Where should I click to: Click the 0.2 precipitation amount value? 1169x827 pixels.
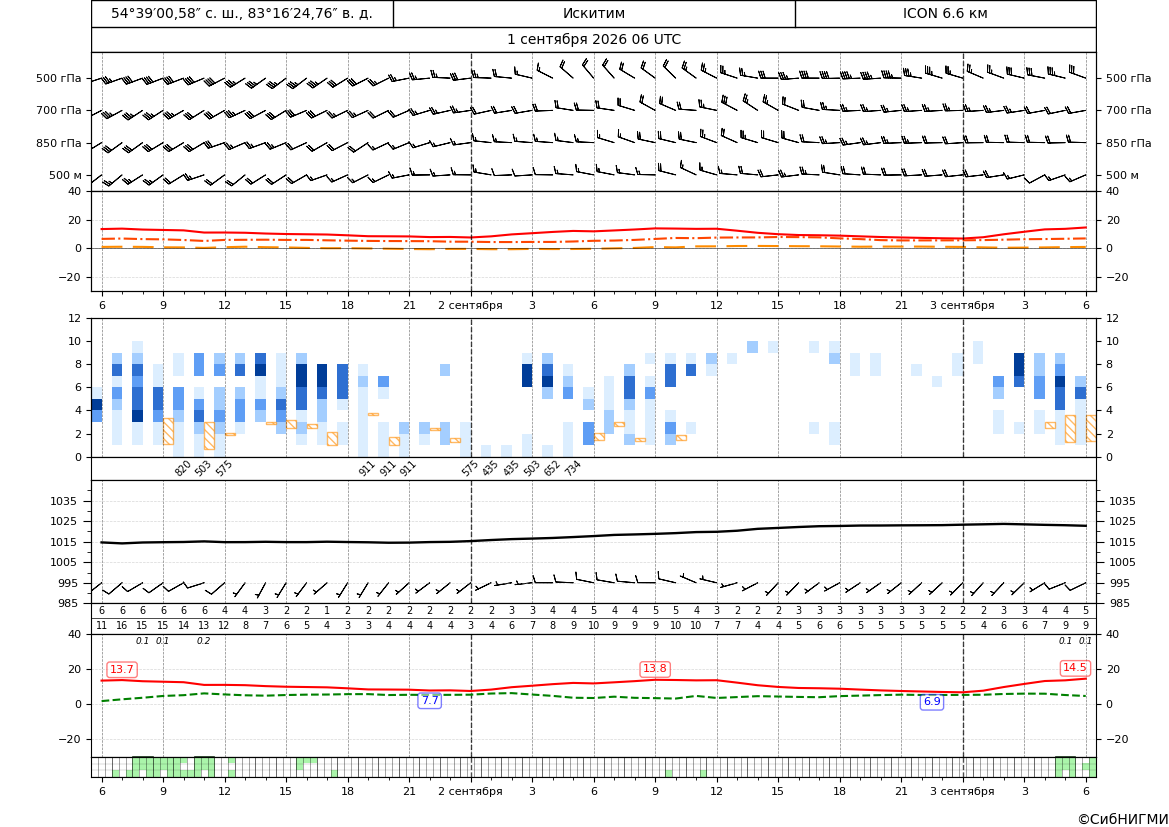[x=204, y=641]
